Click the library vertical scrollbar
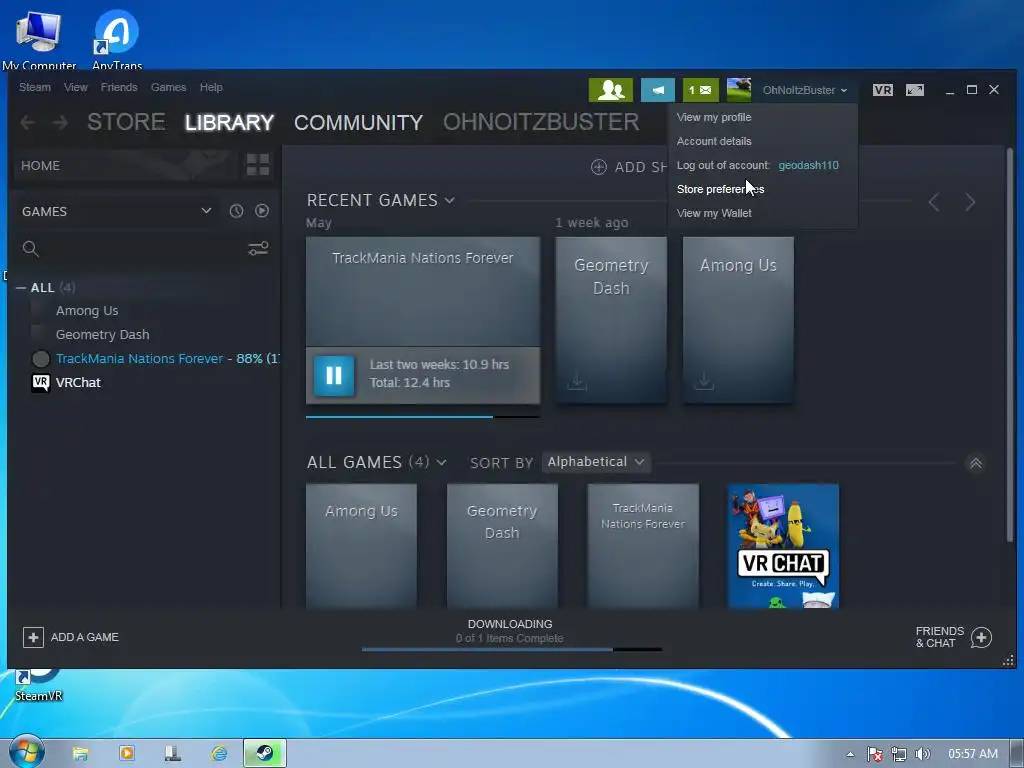1024x768 pixels. (1010, 345)
